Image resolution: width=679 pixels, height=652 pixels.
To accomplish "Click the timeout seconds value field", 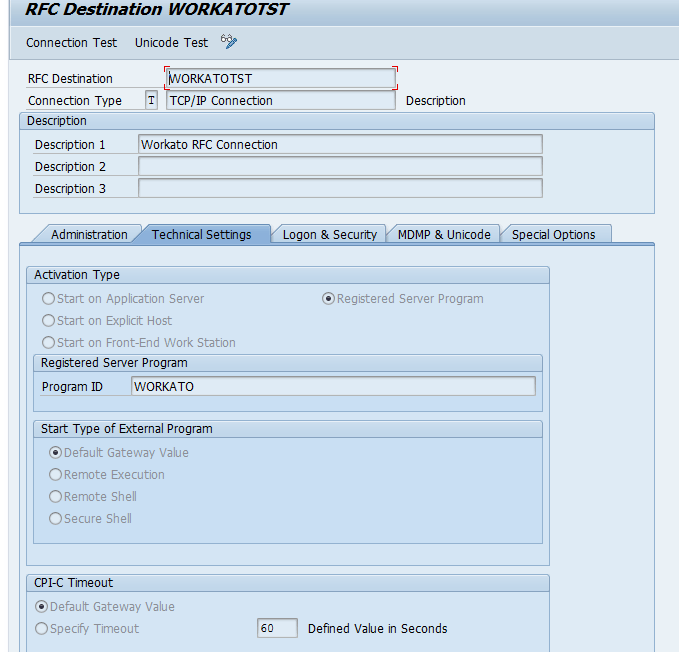I will pos(277,629).
